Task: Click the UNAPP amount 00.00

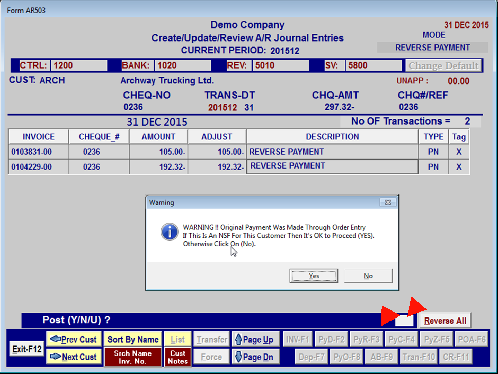Action: pyautogui.click(x=458, y=81)
